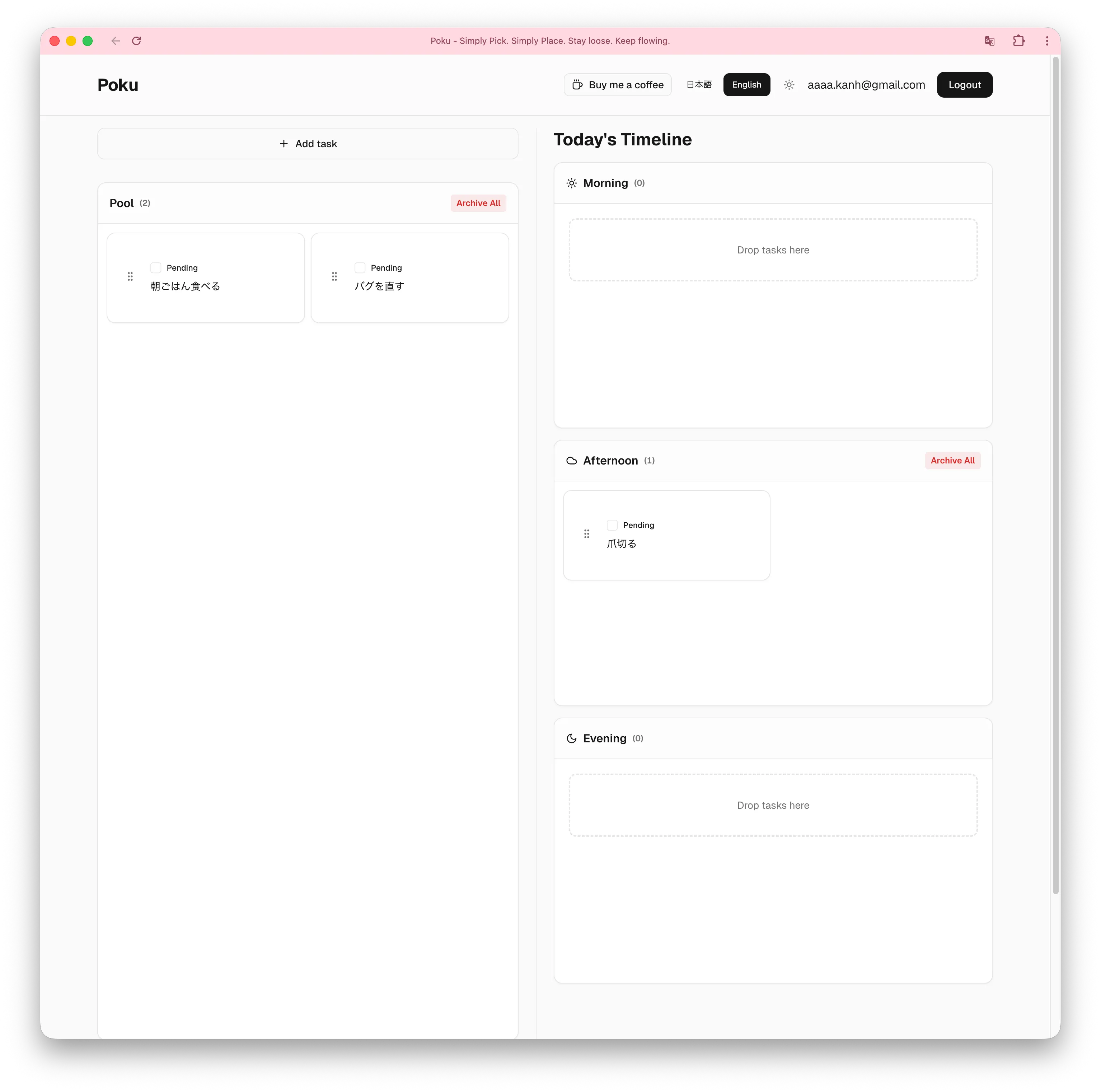Screen dimensions: 1101x1092
Task: Click the Add task button
Action: point(308,144)
